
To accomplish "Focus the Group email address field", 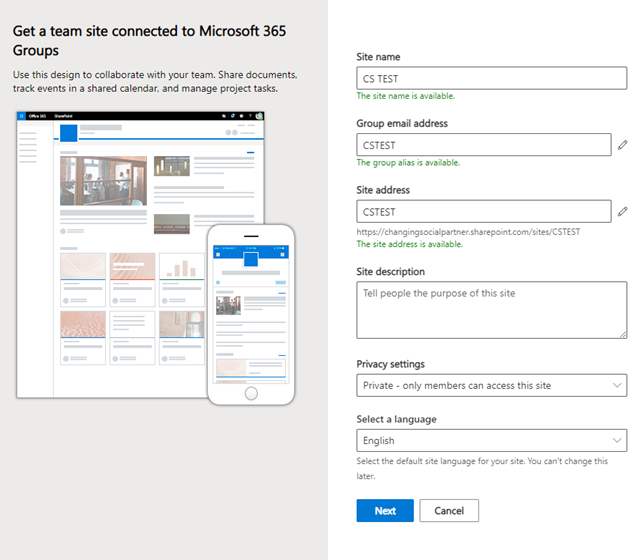I will pos(484,145).
